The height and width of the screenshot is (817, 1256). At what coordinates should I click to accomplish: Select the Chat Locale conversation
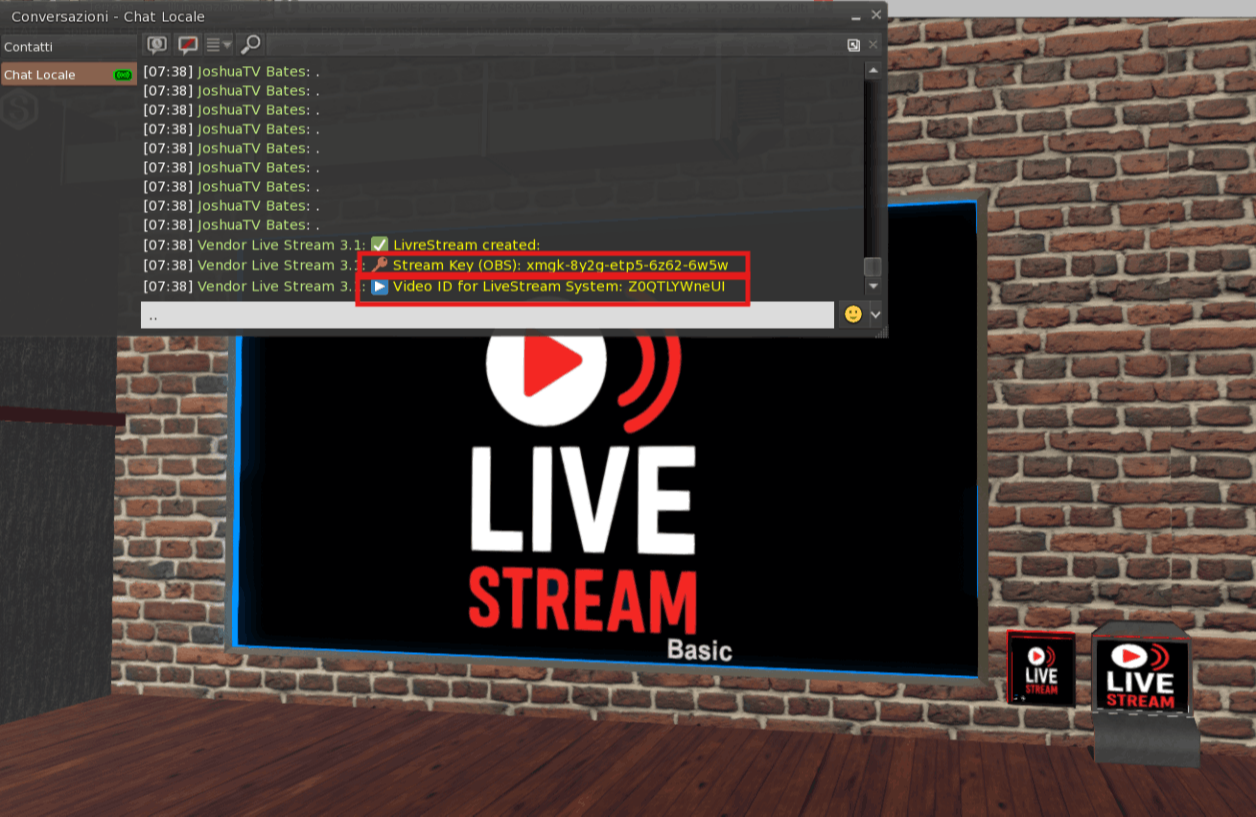pos(68,75)
